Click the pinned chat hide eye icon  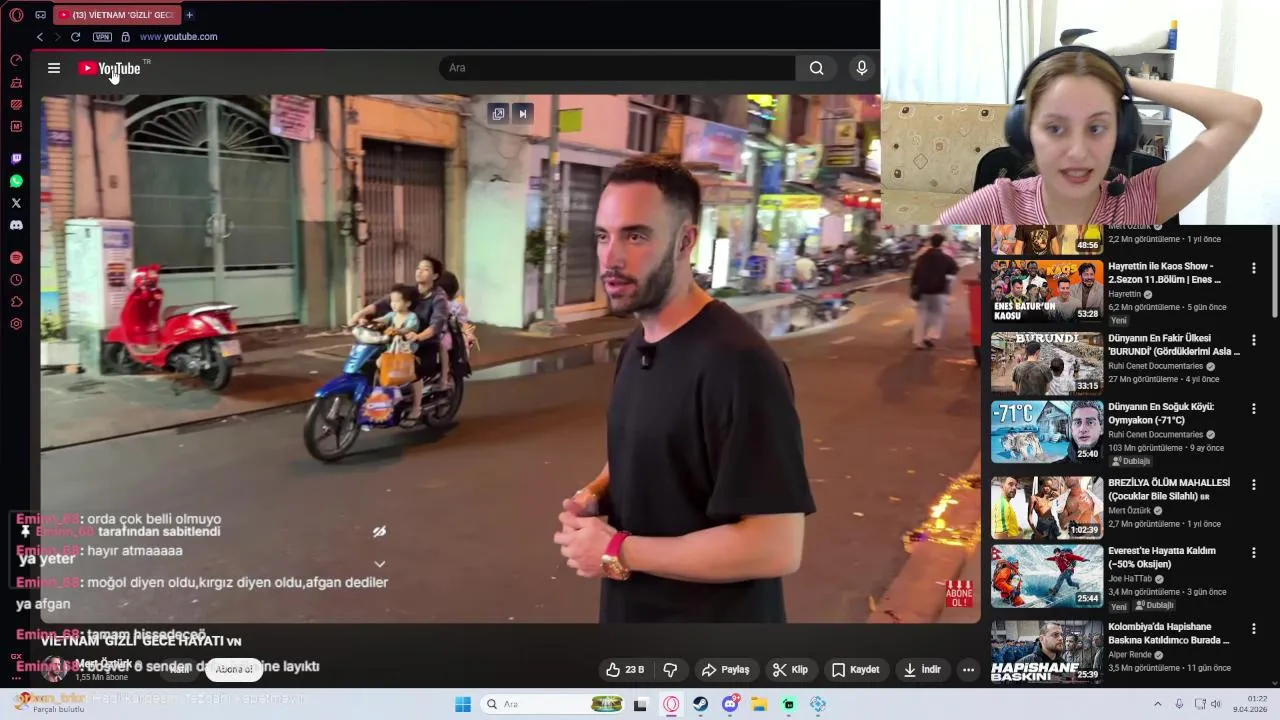(x=379, y=532)
